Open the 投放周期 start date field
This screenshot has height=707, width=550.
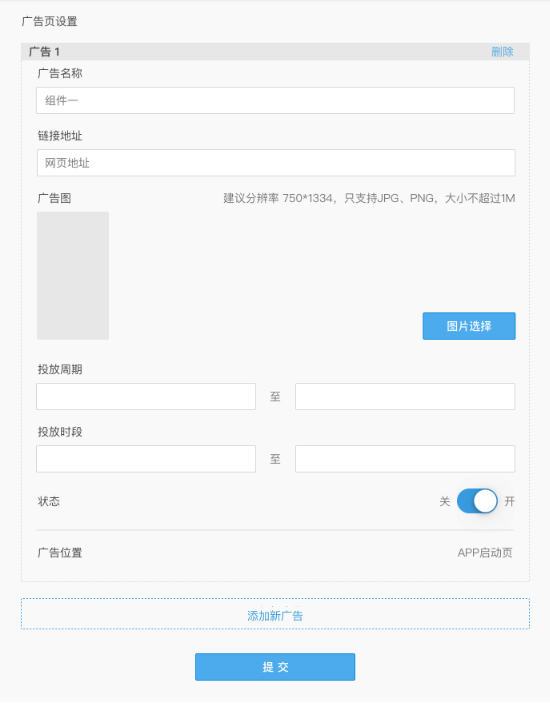tap(146, 396)
